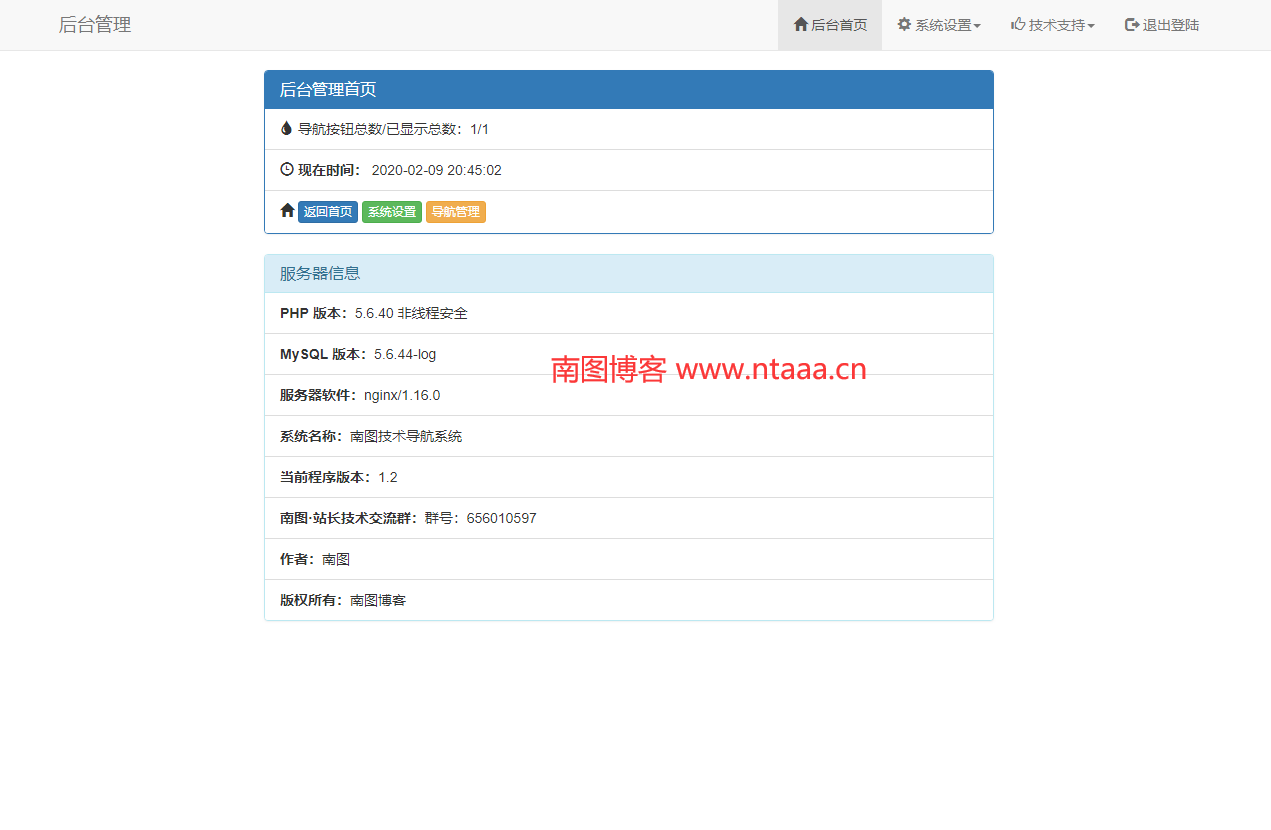Image resolution: width=1271 pixels, height=830 pixels.
Task: Click the gear icon beside 系统设置 in navbar
Action: pos(904,25)
